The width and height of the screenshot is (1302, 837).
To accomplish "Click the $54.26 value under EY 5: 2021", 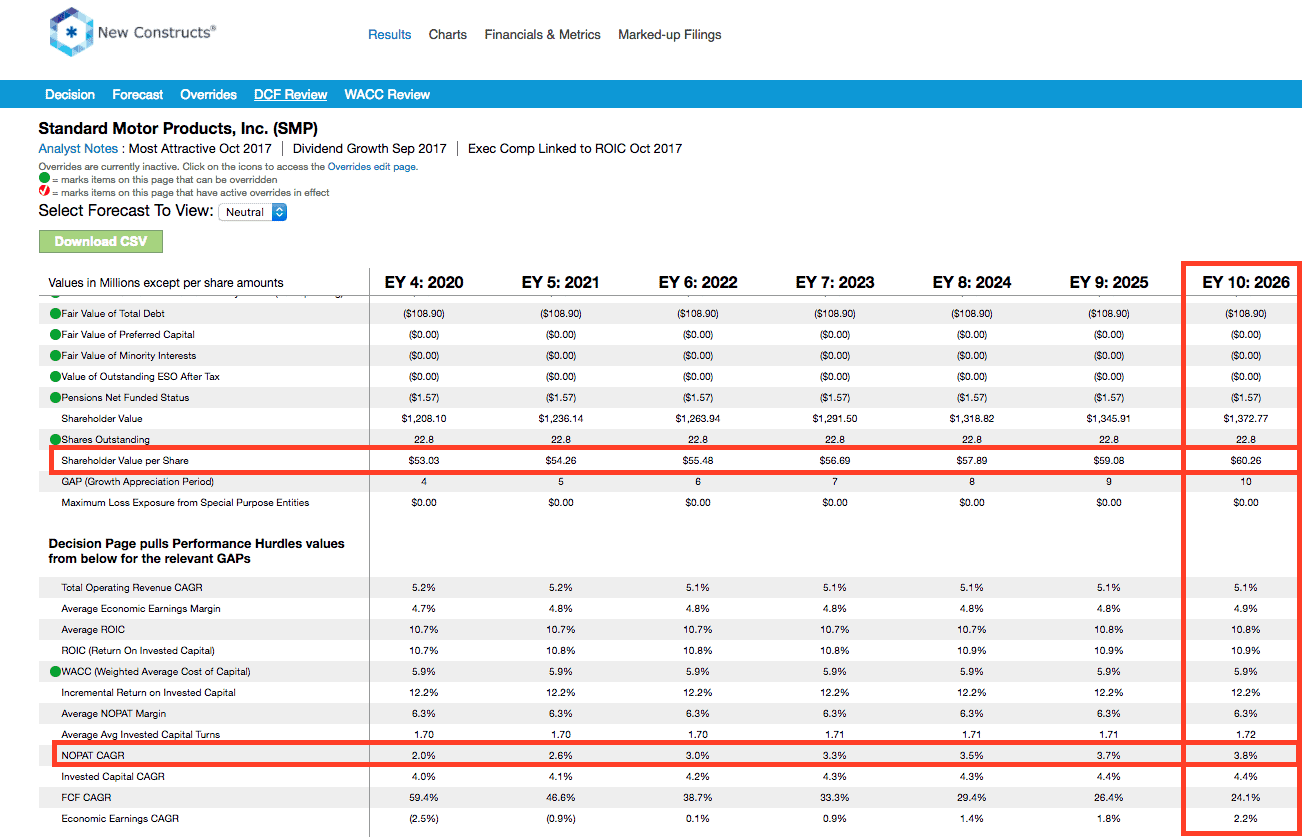I will [561, 461].
